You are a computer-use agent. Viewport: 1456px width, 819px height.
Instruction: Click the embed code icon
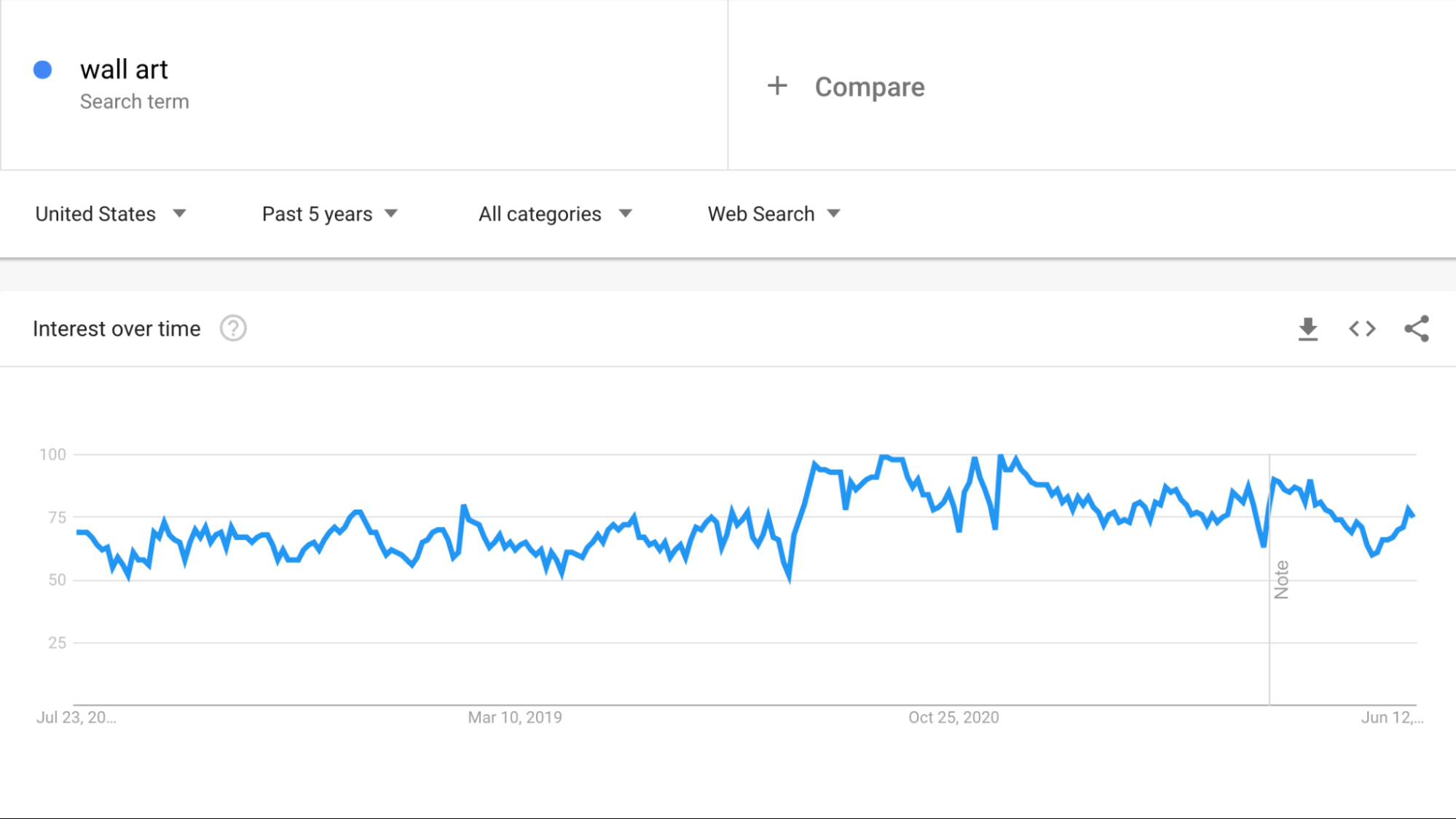[x=1362, y=329]
